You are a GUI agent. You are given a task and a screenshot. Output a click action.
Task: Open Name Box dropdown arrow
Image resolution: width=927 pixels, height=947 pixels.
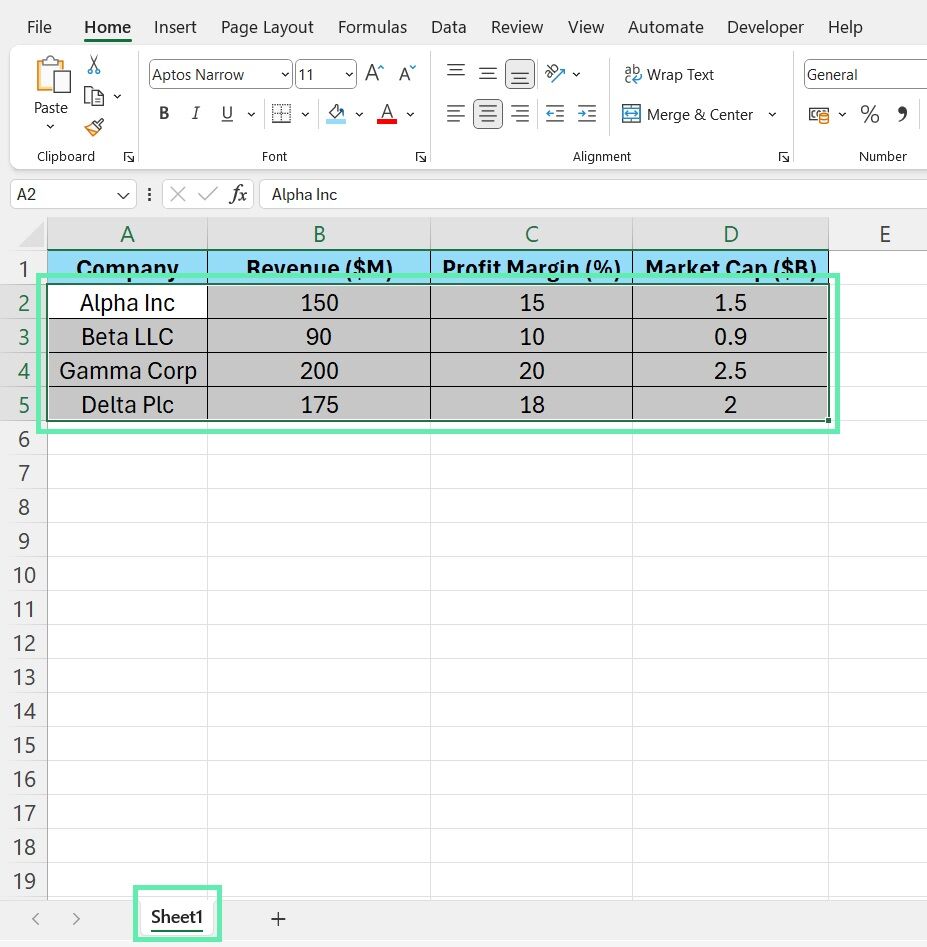pyautogui.click(x=123, y=195)
